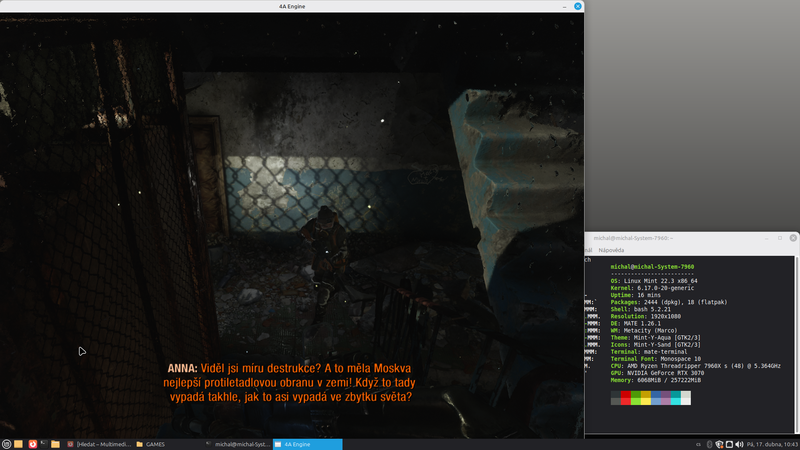Click the green neofetch color block

[636, 398]
